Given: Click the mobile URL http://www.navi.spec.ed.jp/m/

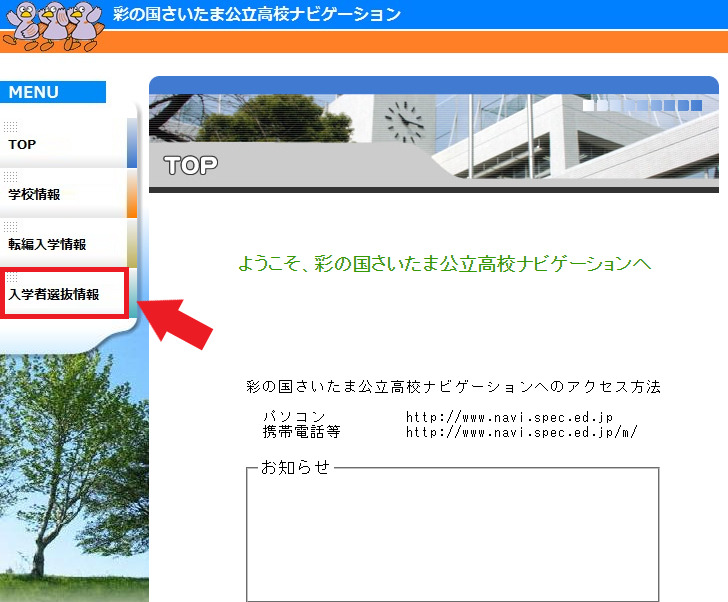Looking at the screenshot, I should coord(521,432).
